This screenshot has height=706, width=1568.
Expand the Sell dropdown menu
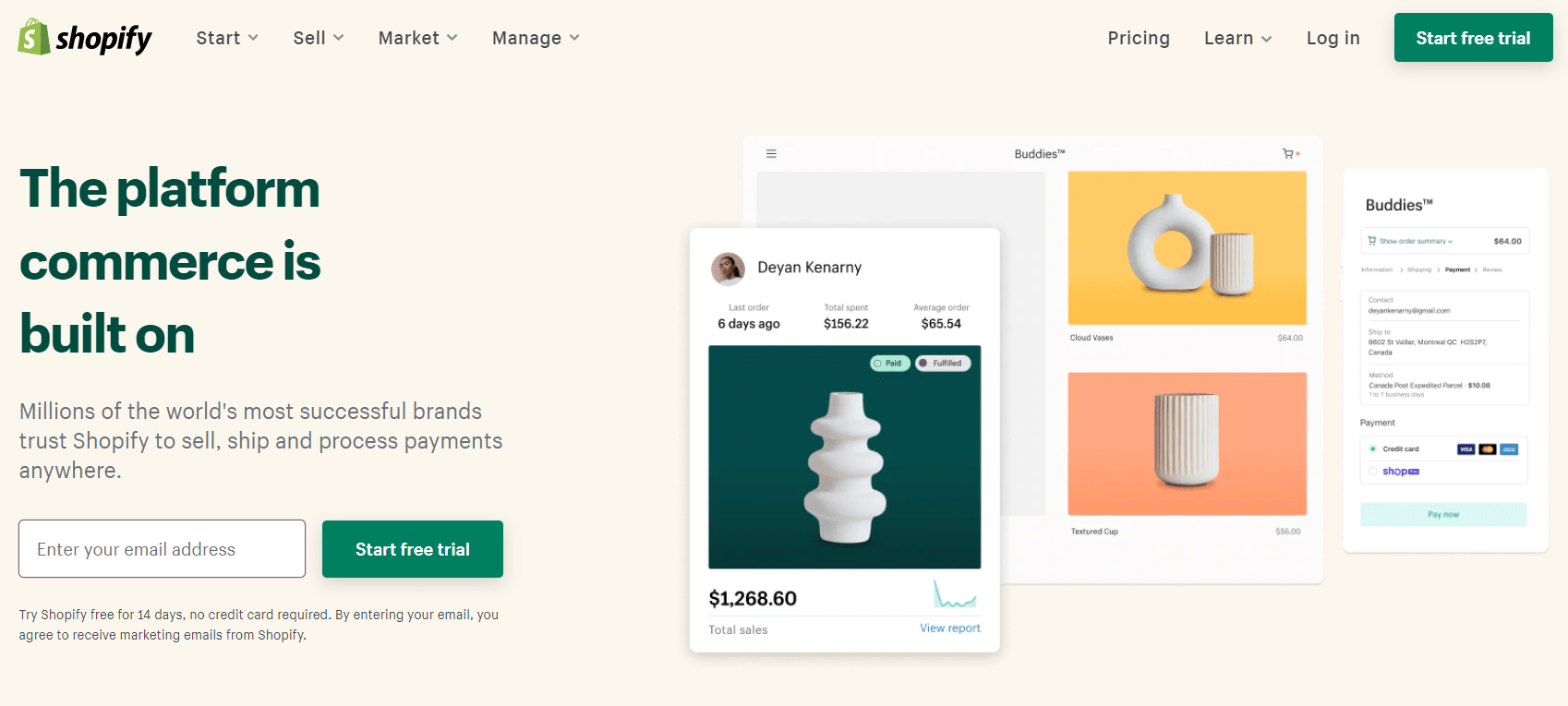pos(319,38)
